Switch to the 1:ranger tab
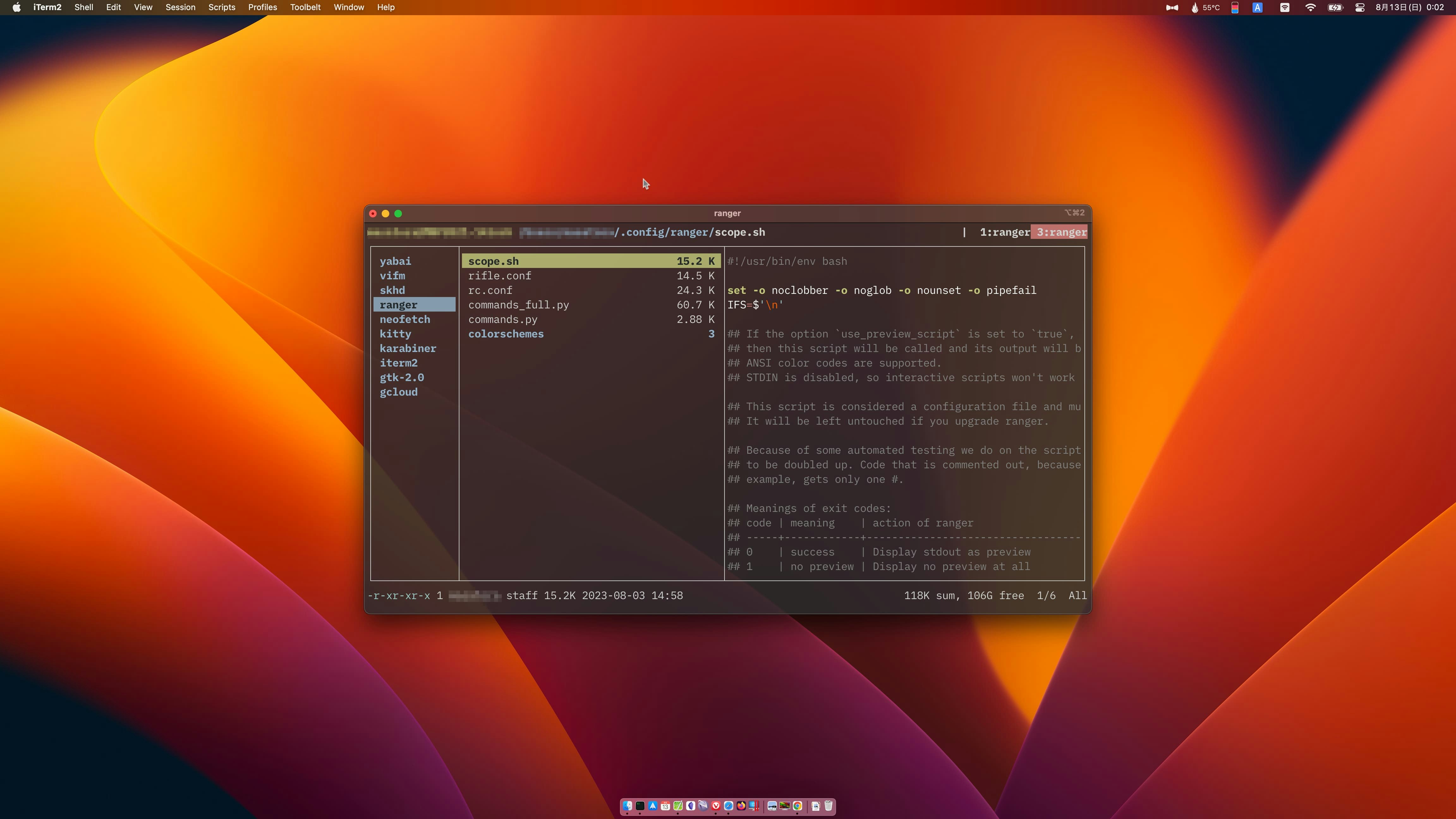 [x=1004, y=232]
